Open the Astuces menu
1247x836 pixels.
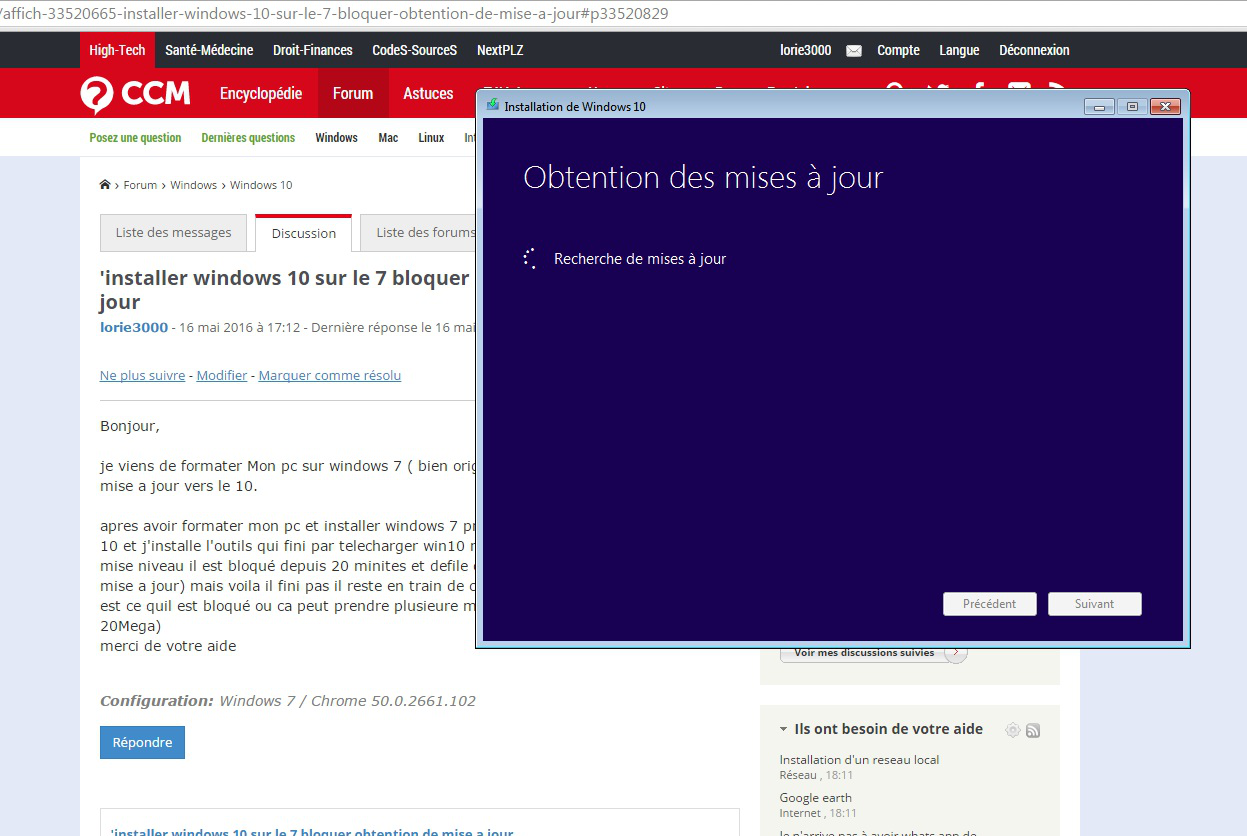point(428,93)
